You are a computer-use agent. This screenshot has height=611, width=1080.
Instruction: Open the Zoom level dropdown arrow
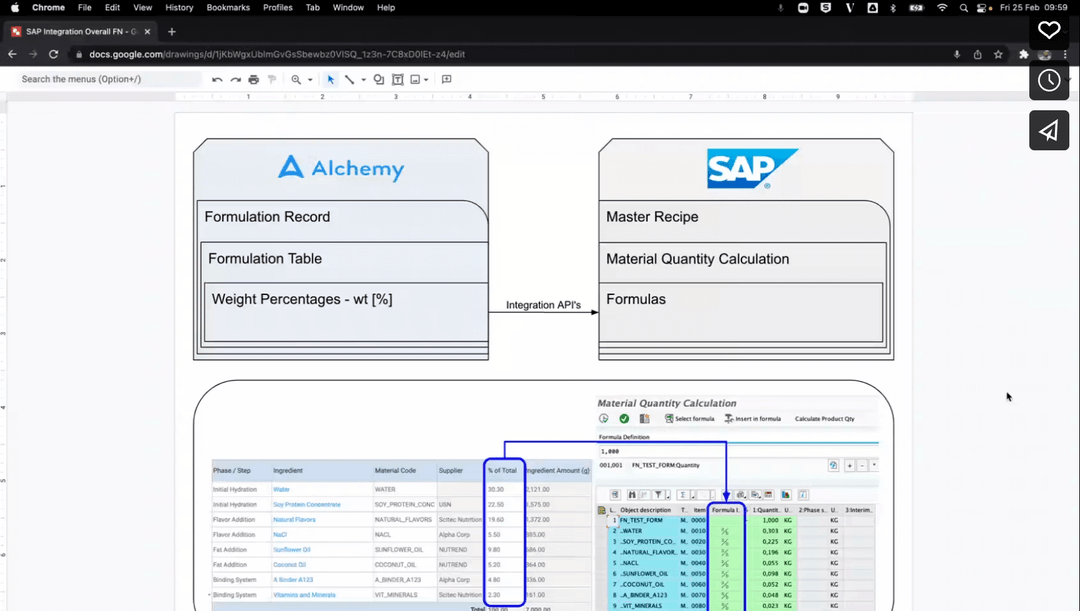(x=310, y=79)
